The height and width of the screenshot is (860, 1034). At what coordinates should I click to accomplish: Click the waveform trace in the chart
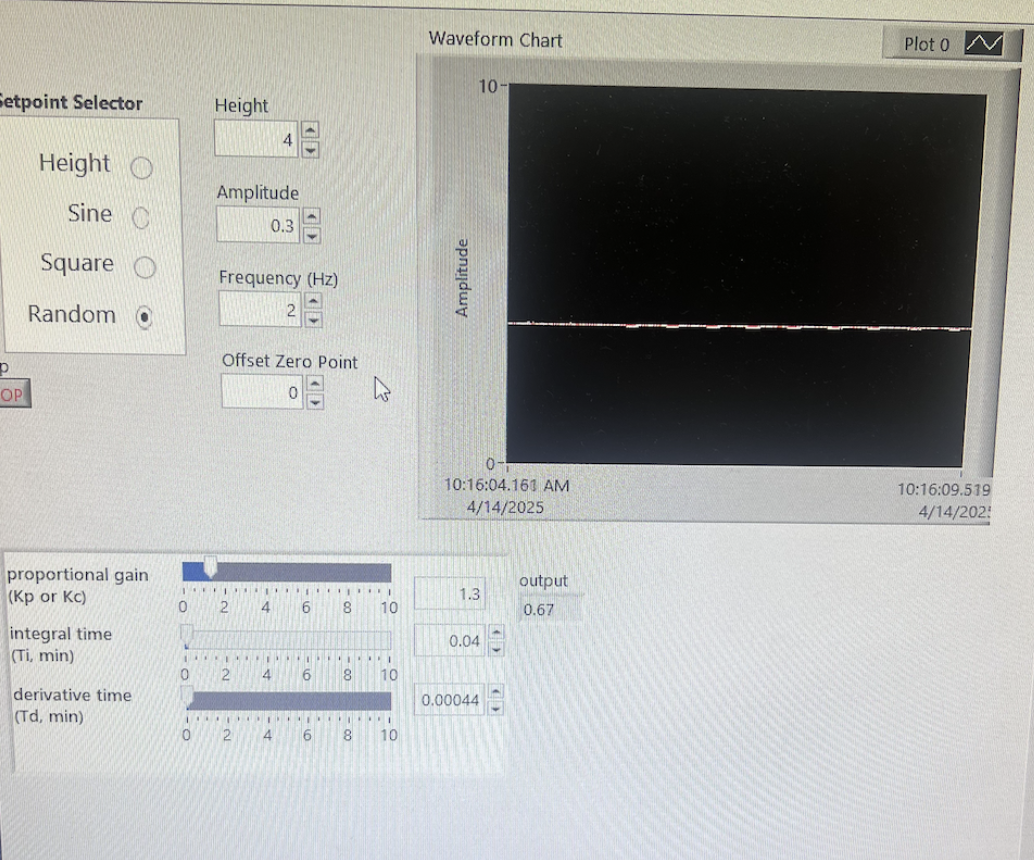pos(739,325)
